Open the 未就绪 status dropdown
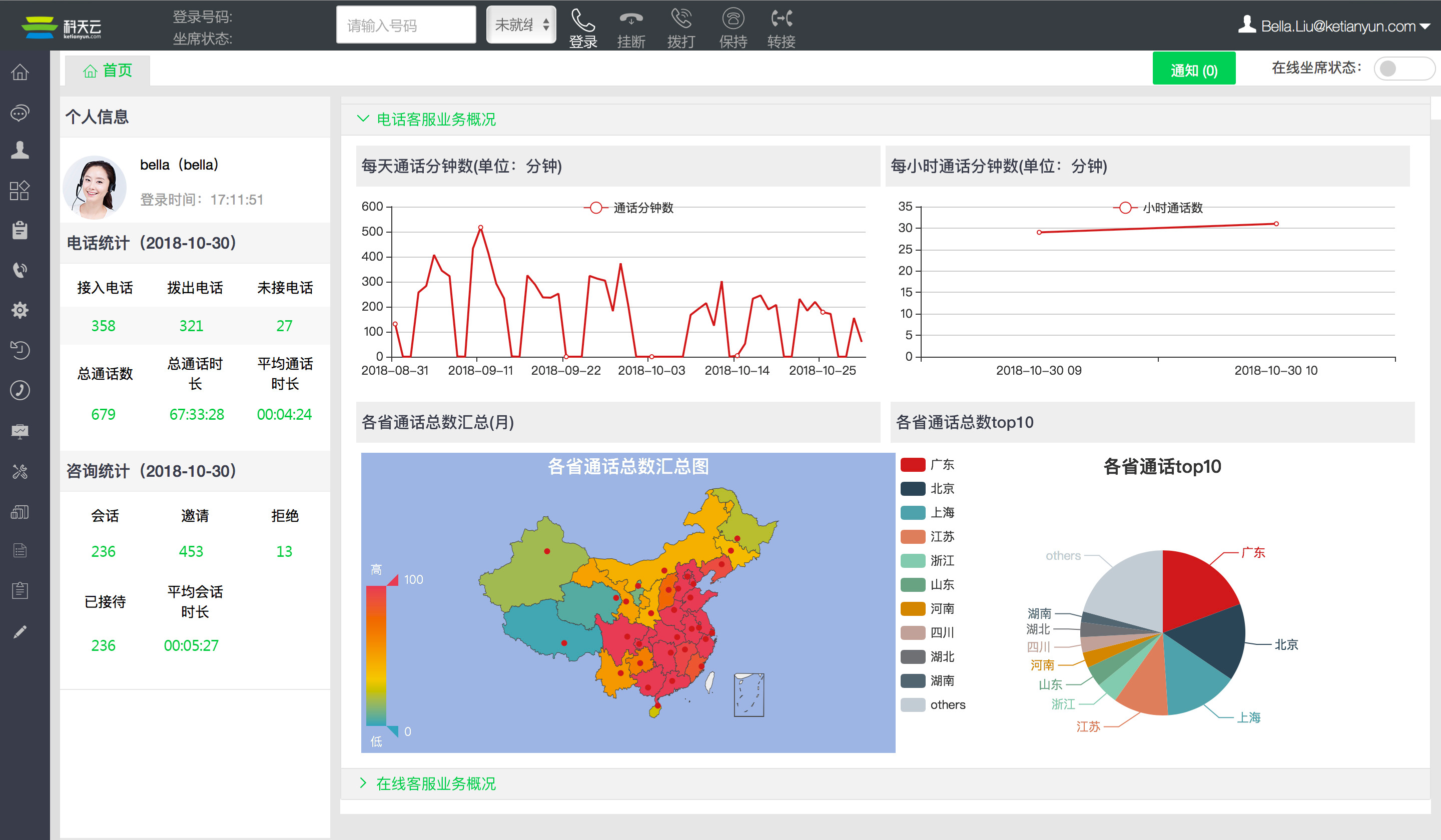1441x840 pixels. 520,25
